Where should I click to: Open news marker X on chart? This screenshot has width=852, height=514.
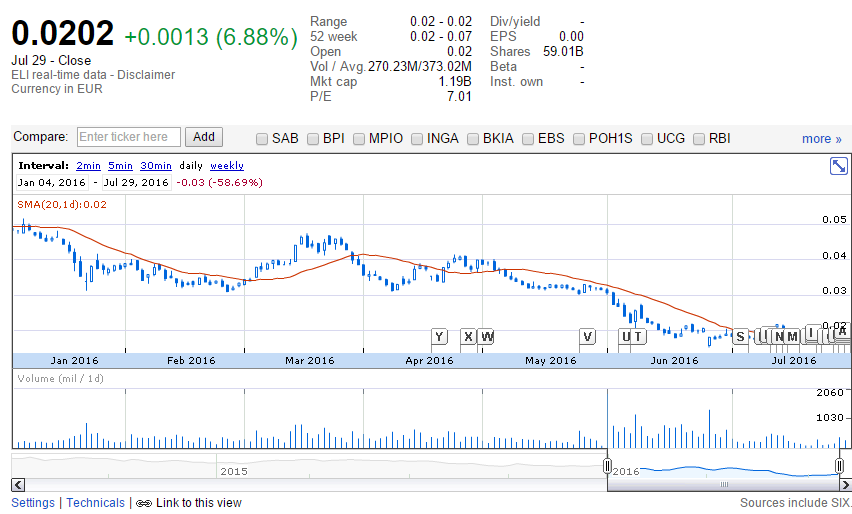[468, 337]
